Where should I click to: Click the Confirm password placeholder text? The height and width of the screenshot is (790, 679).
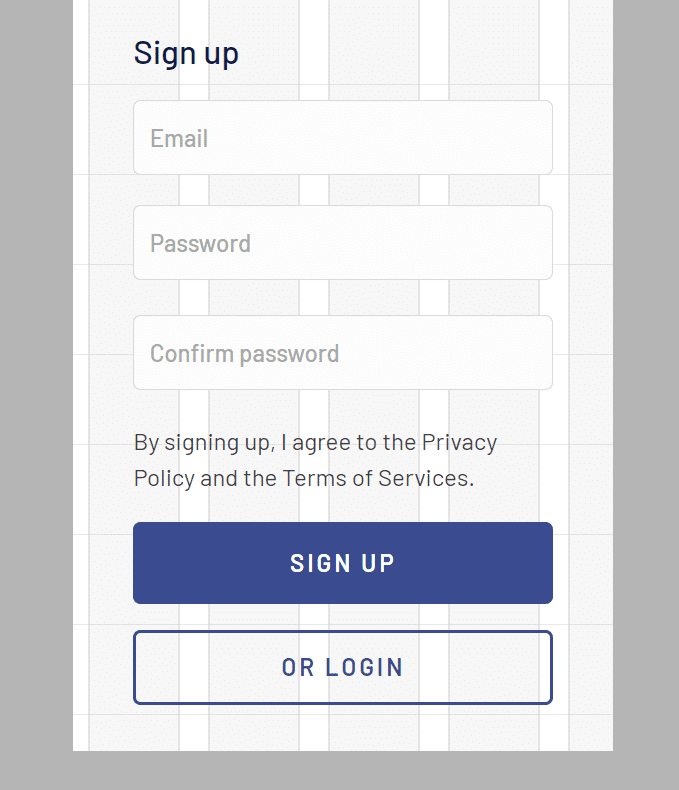(x=244, y=353)
